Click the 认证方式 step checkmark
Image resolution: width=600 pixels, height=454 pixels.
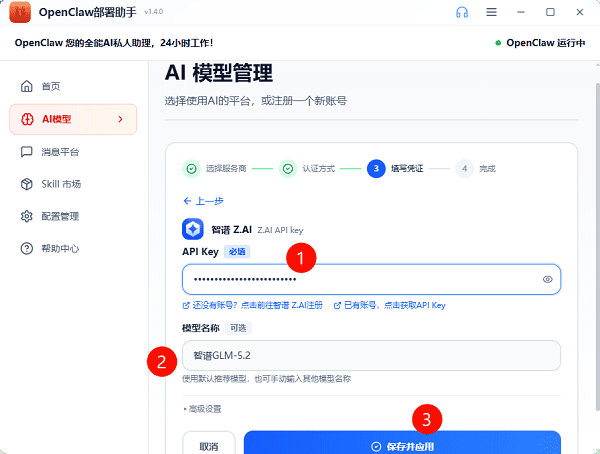[x=288, y=168]
